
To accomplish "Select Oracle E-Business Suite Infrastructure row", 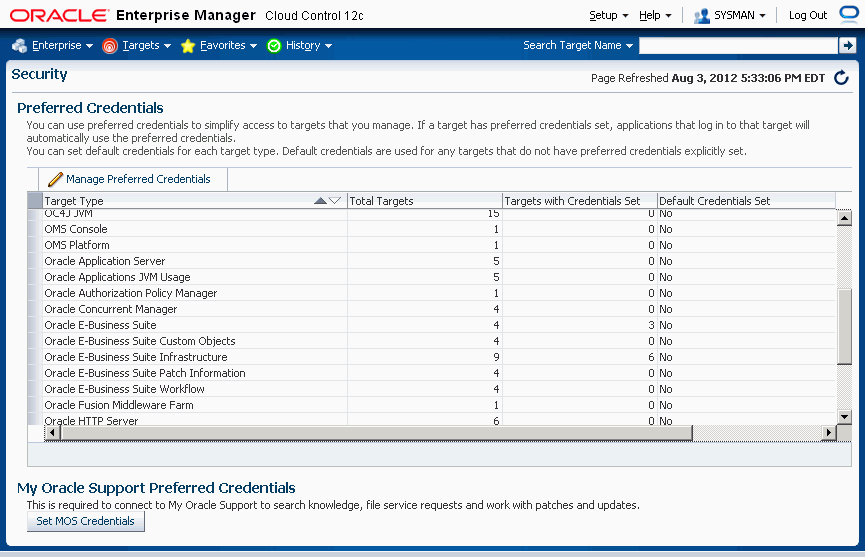I will coord(431,357).
